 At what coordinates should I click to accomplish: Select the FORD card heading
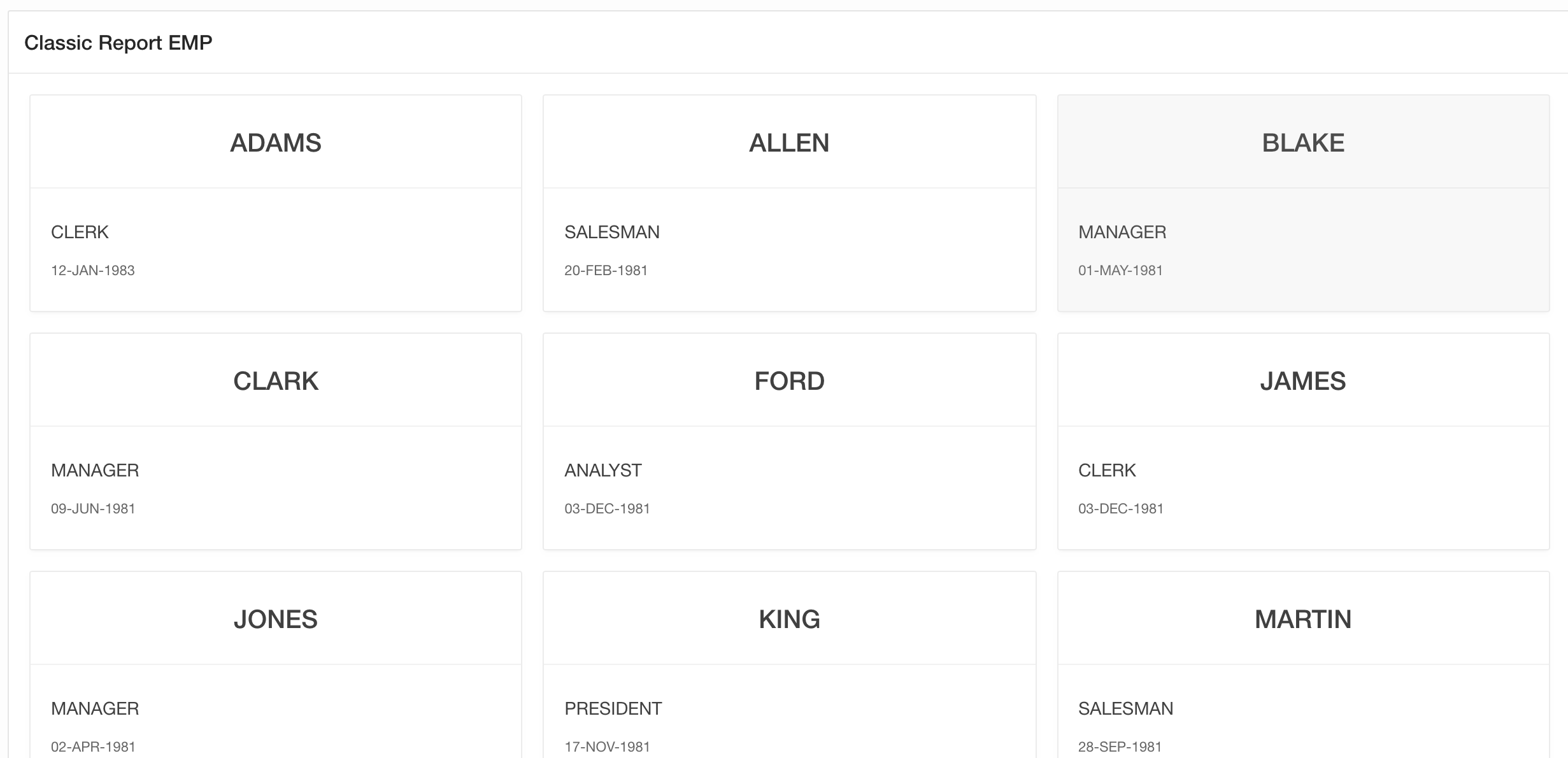coord(789,381)
